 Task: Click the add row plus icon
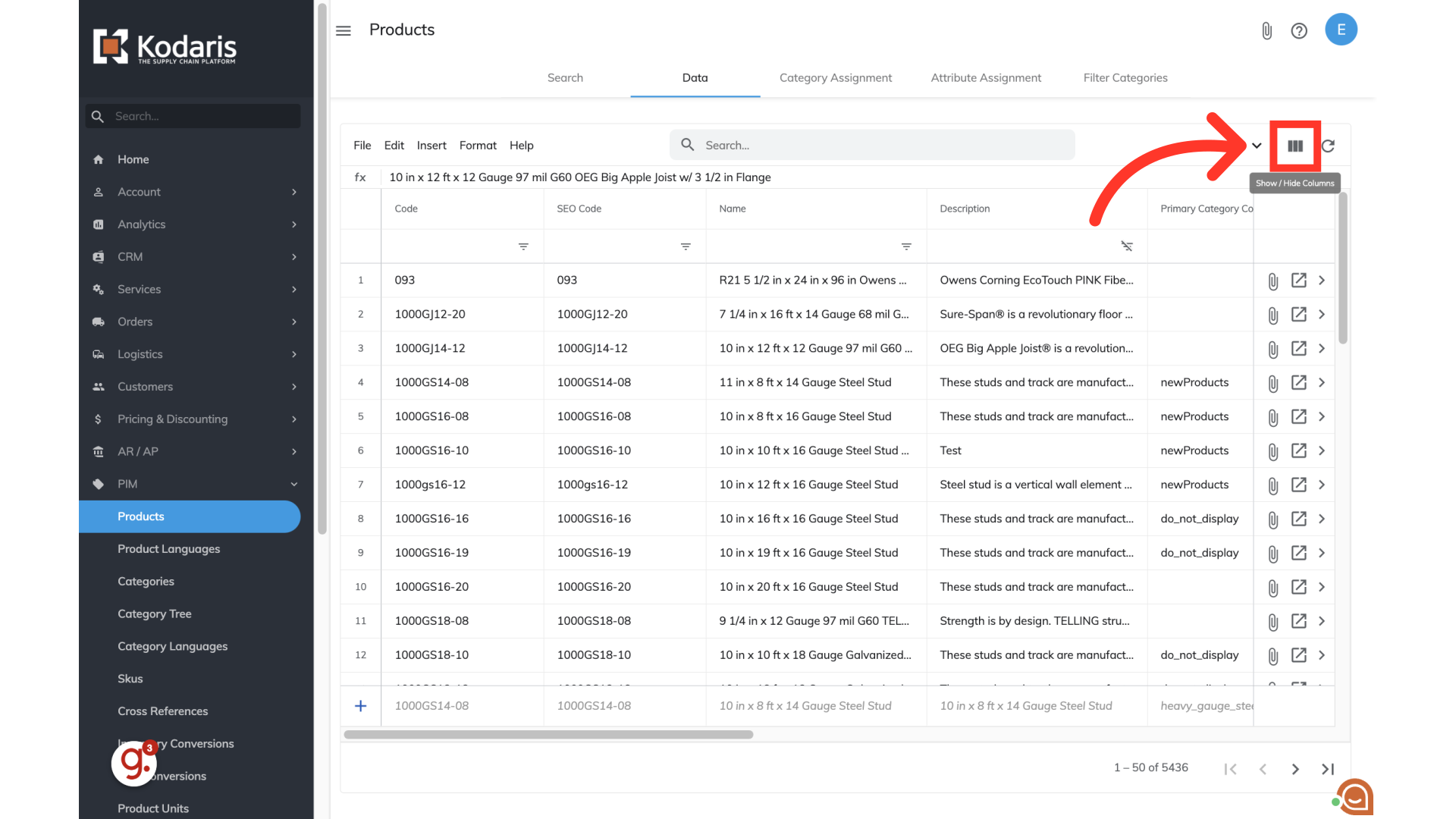pyautogui.click(x=361, y=706)
